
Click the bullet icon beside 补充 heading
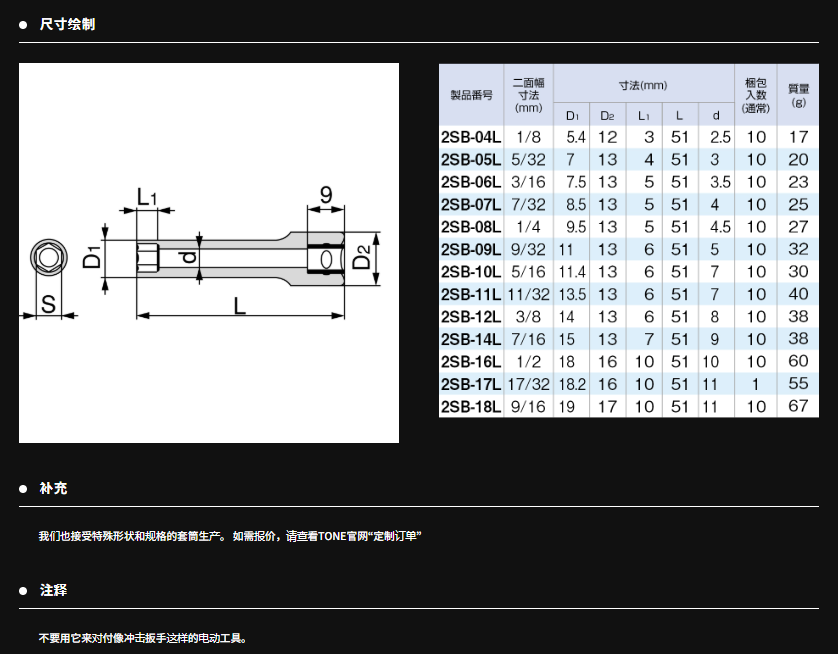[x=23, y=489]
